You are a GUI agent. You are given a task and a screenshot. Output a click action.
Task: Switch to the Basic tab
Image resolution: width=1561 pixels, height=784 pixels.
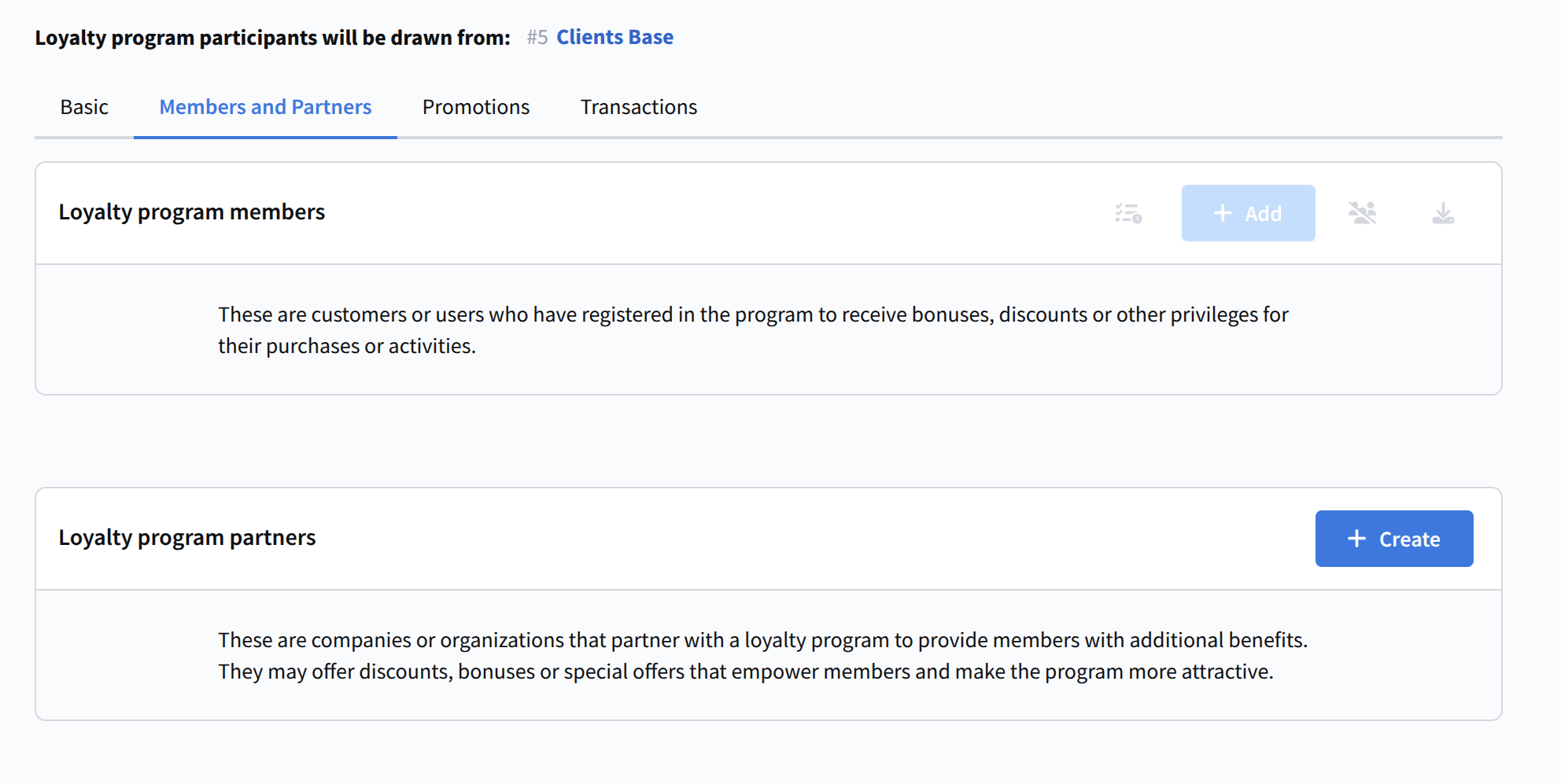[x=84, y=107]
